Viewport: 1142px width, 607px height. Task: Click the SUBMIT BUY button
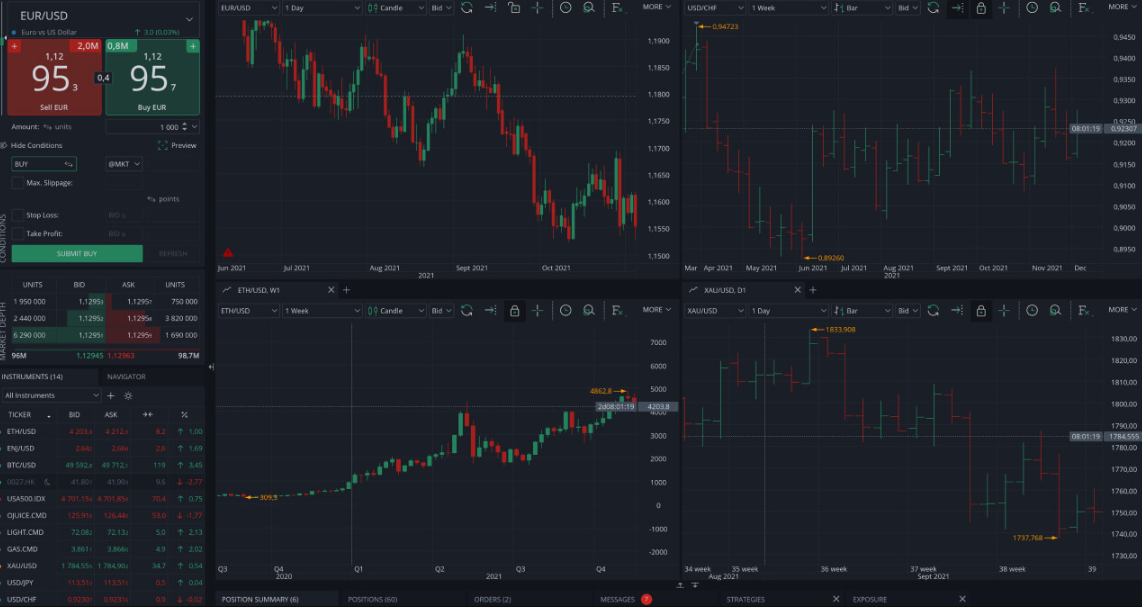click(x=77, y=254)
